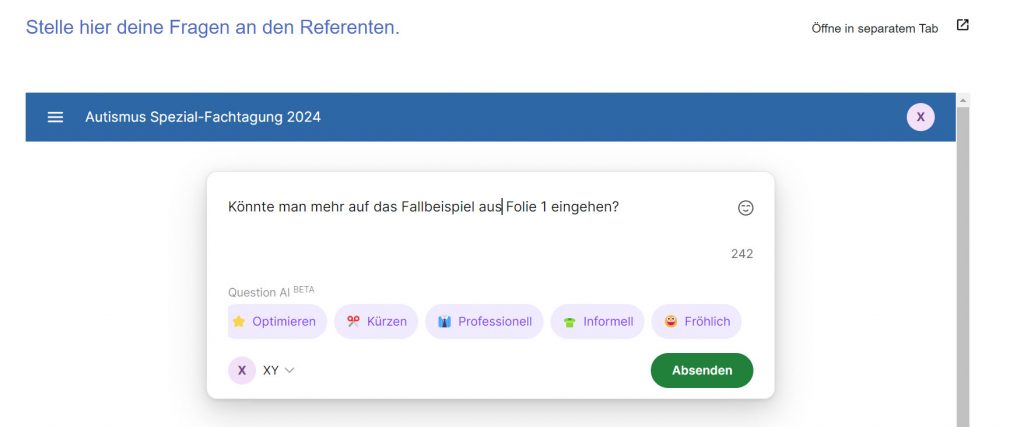Expand the XY name dropdown chevron
Screen dimensions: 1024x427
pos(289,370)
